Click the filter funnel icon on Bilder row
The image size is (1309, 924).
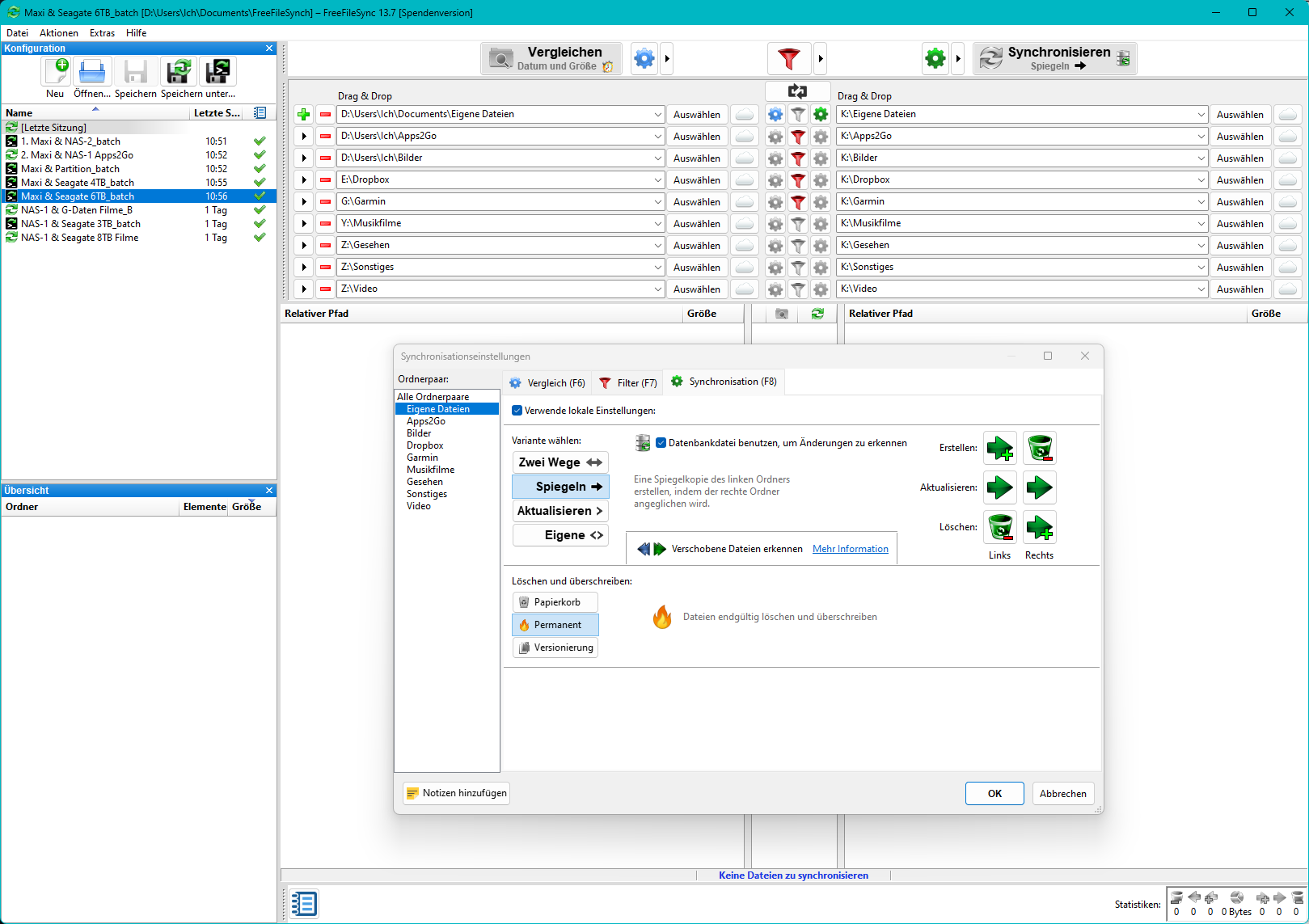pyautogui.click(x=798, y=158)
